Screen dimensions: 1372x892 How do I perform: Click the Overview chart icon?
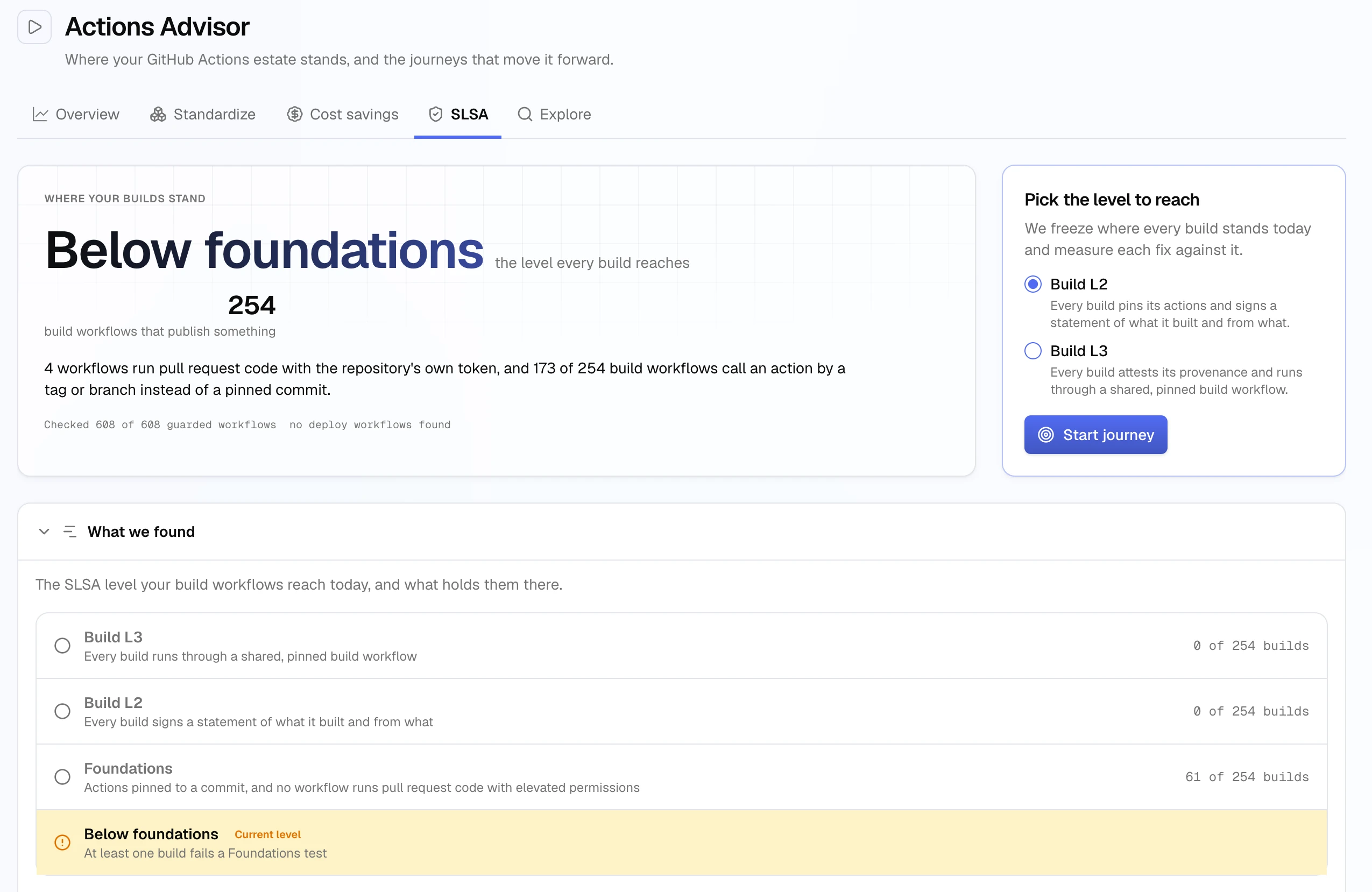(40, 114)
